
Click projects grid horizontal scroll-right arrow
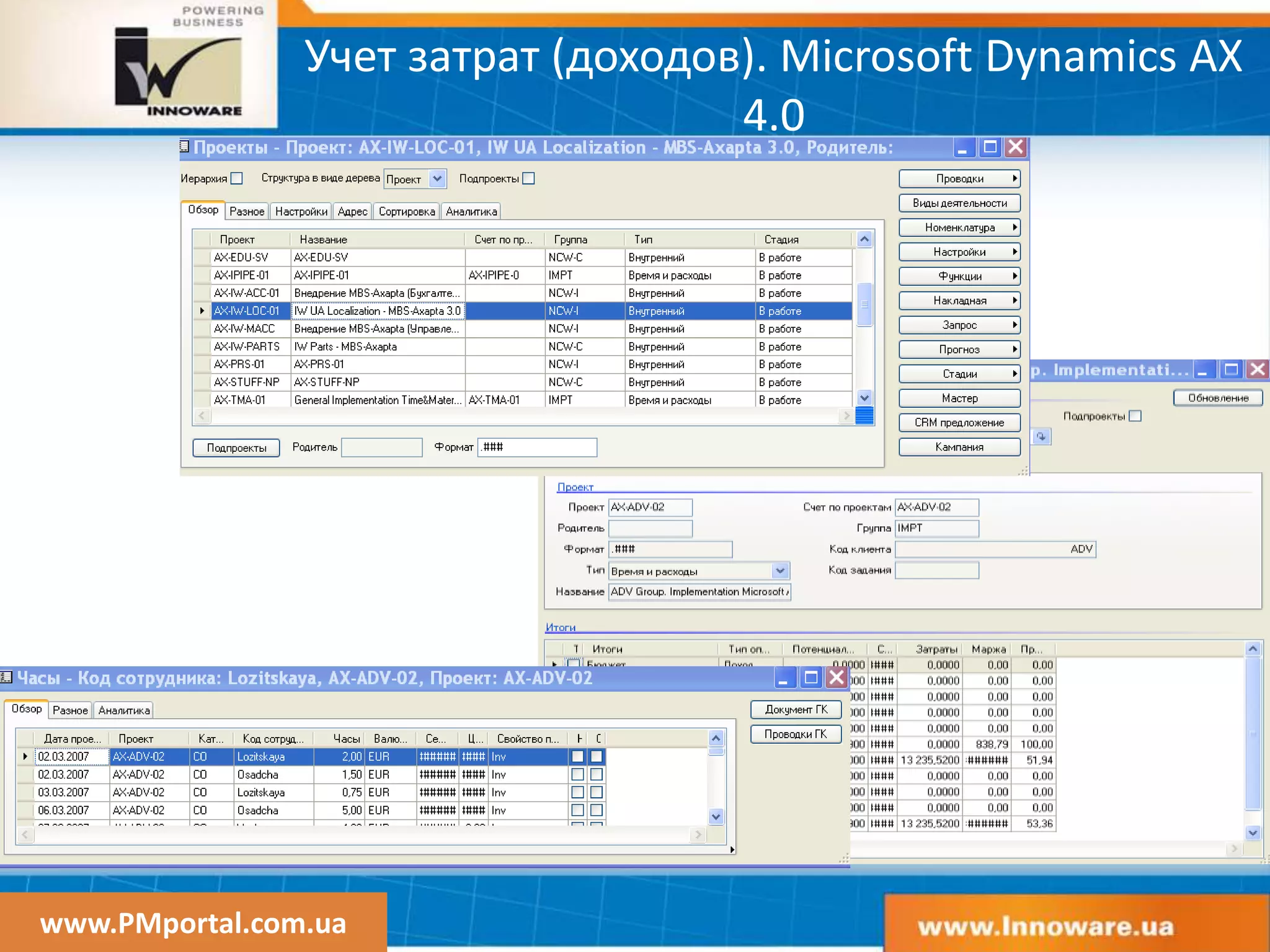[x=846, y=416]
